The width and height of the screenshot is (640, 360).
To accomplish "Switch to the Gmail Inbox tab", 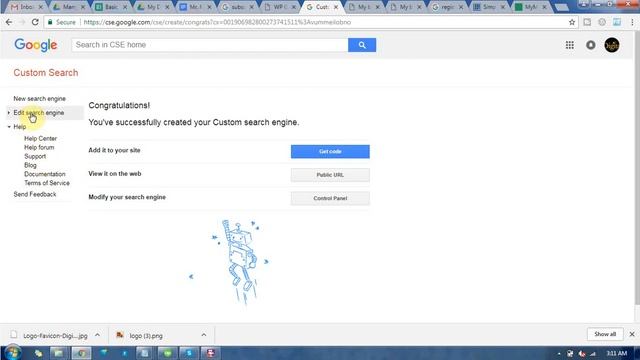I will [x=25, y=7].
